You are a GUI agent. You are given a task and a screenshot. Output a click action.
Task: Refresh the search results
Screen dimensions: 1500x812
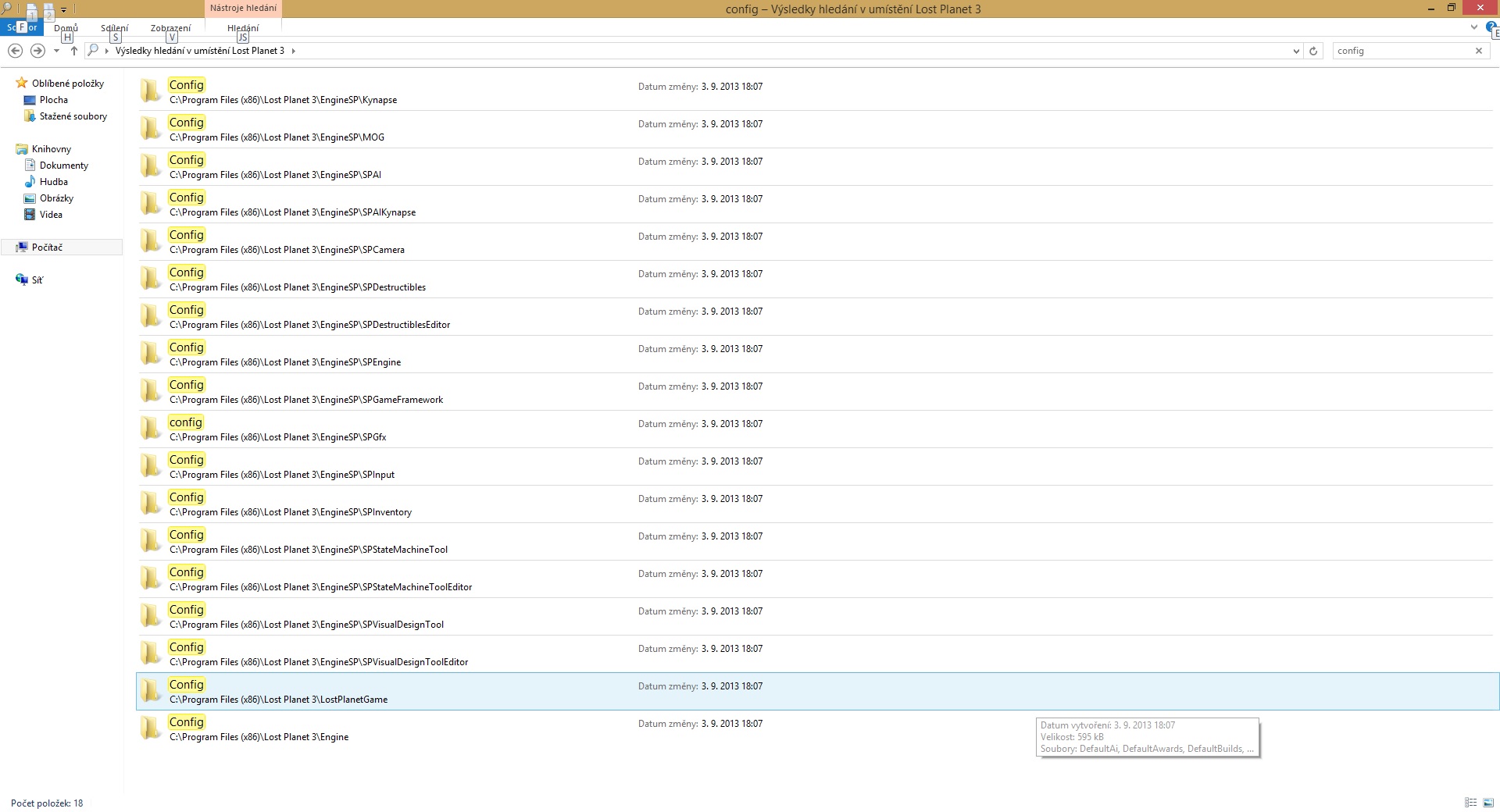tap(1313, 51)
